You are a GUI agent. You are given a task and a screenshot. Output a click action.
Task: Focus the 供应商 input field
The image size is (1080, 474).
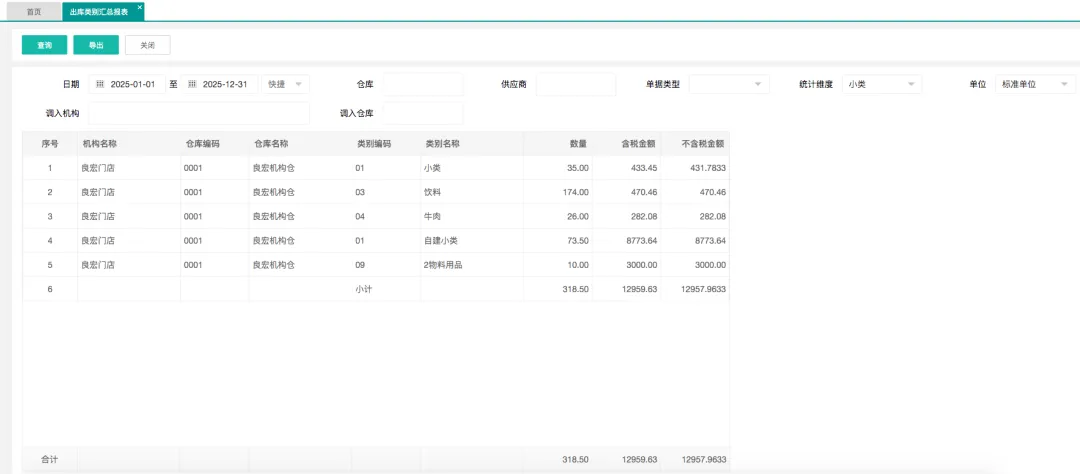[575, 85]
